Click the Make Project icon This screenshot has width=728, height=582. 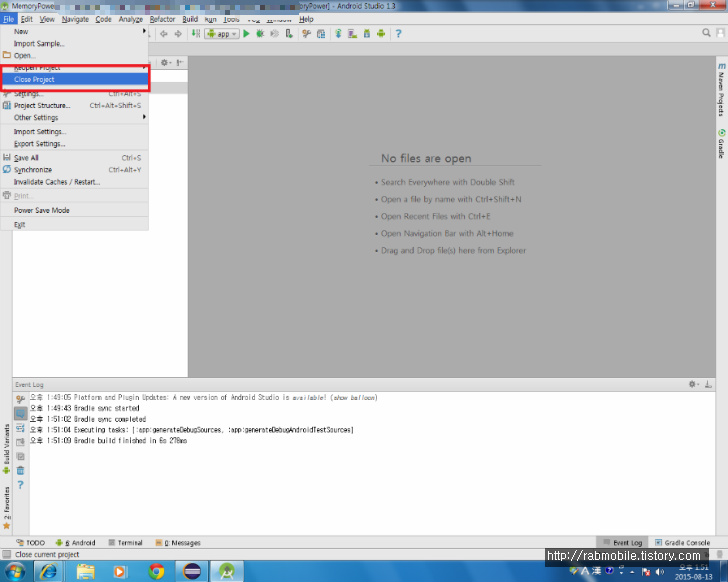[196, 33]
